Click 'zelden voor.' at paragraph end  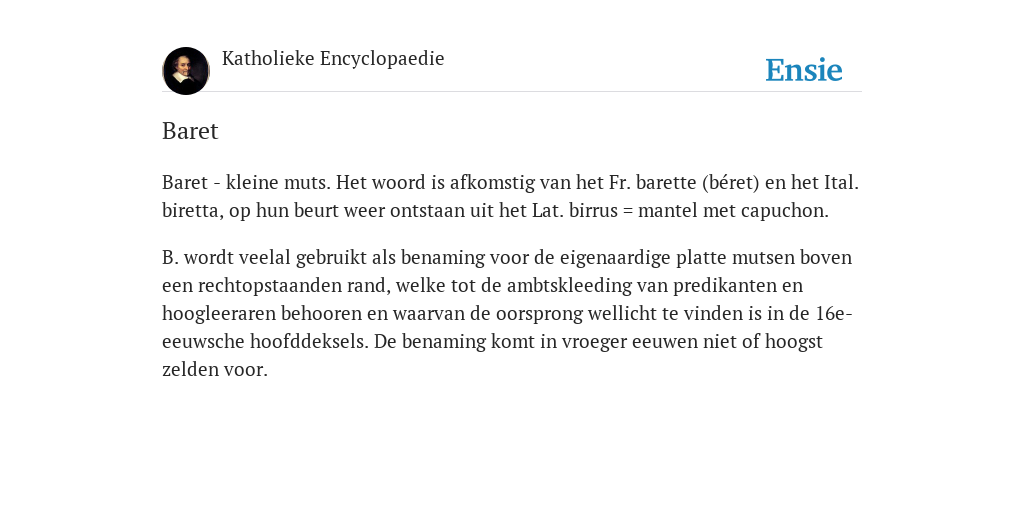point(215,370)
